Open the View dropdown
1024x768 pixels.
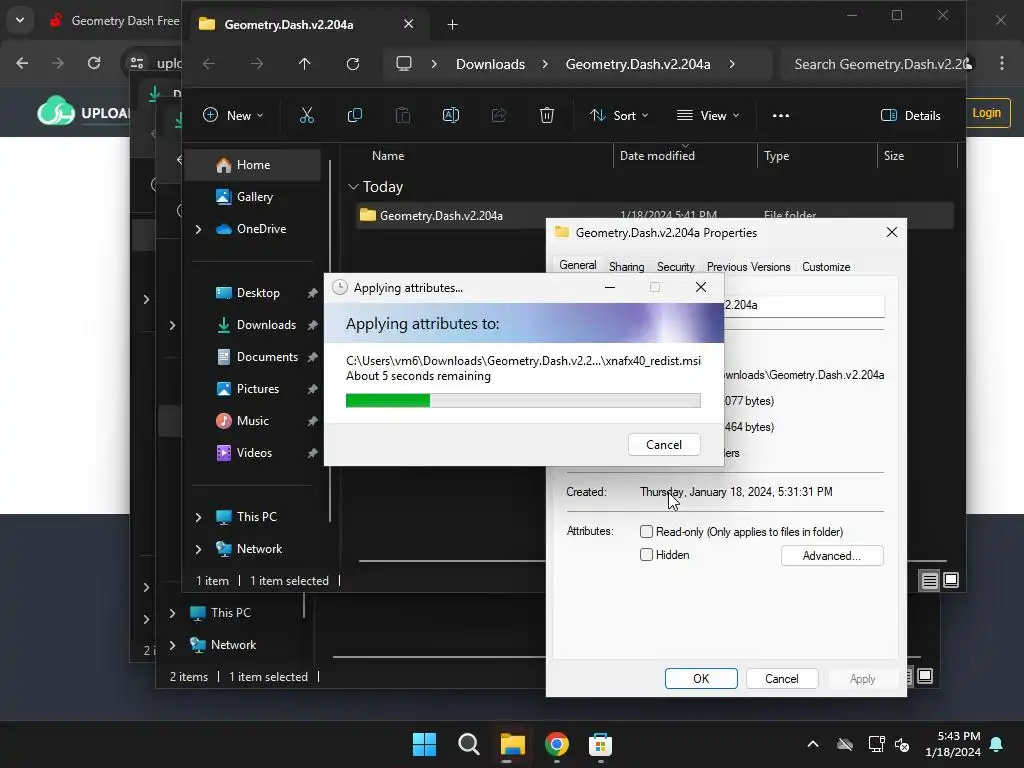pyautogui.click(x=709, y=116)
